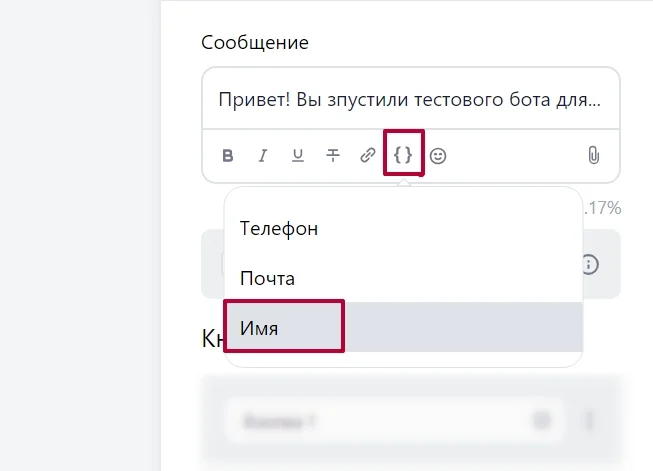Image resolution: width=653 pixels, height=471 pixels.
Task: Apply italic formatting to the message
Action: click(263, 156)
